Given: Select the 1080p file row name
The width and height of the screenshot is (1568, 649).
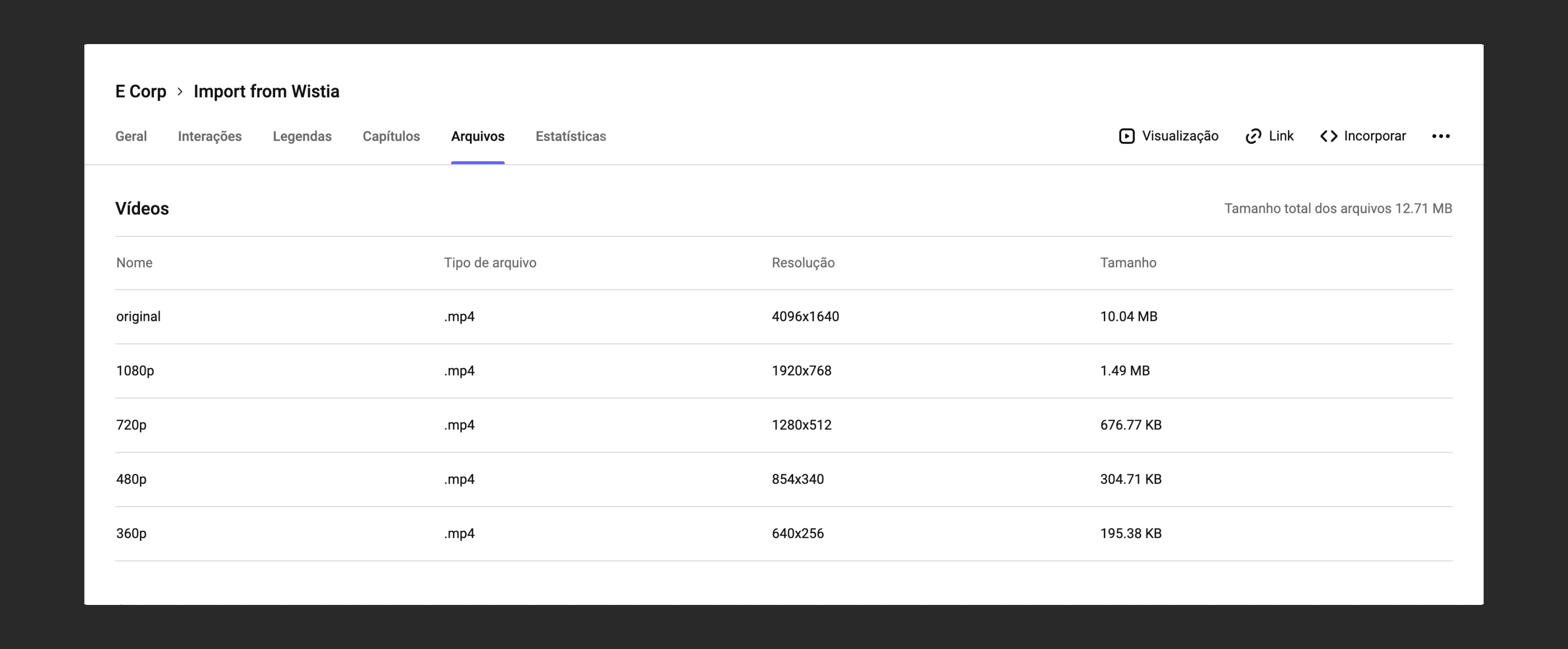Looking at the screenshot, I should tap(135, 371).
